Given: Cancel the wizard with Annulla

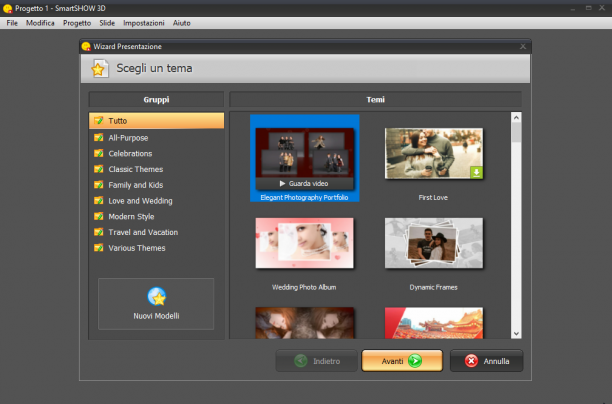Looking at the screenshot, I should point(486,361).
